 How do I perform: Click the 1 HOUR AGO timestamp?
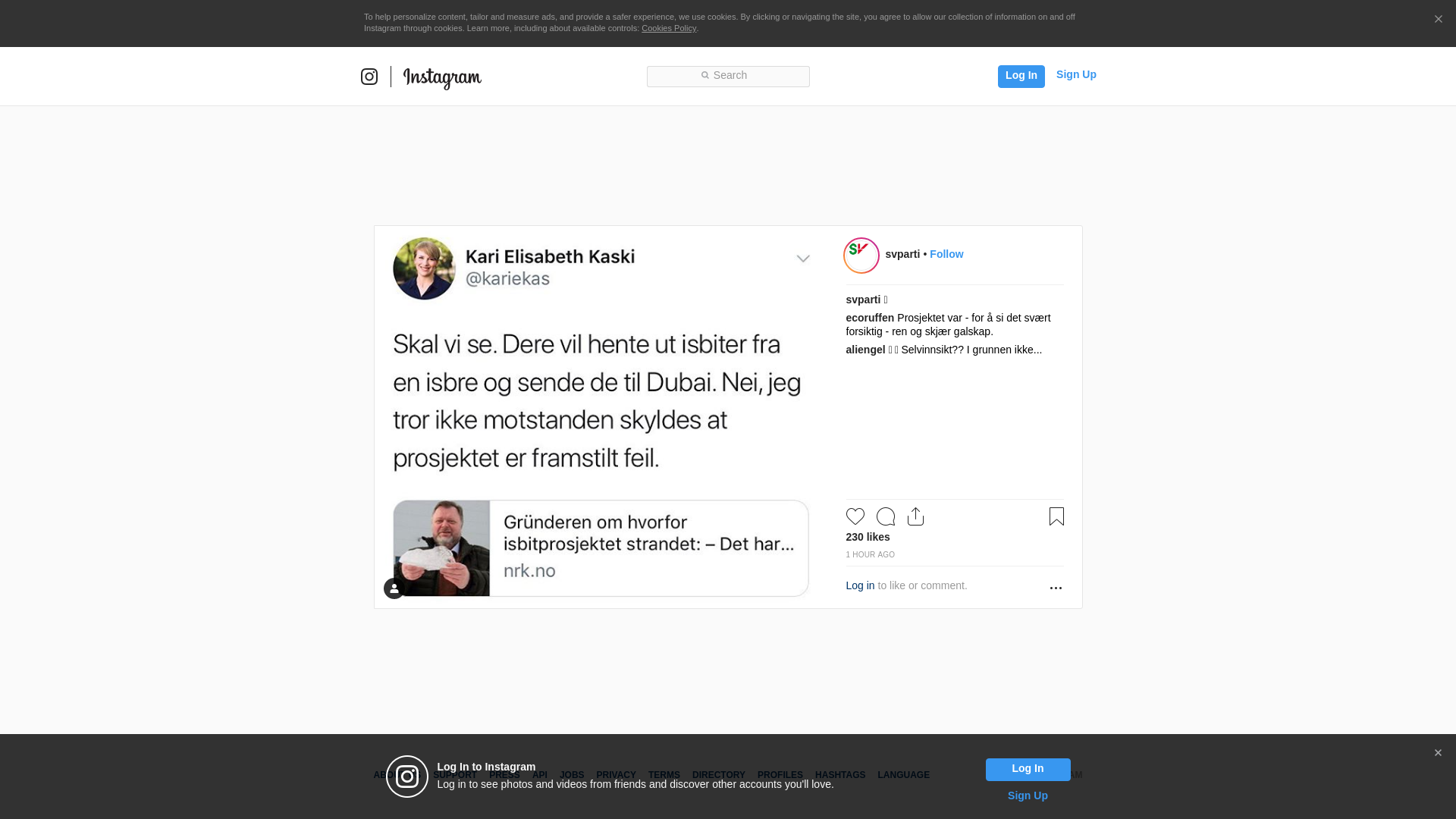870,555
